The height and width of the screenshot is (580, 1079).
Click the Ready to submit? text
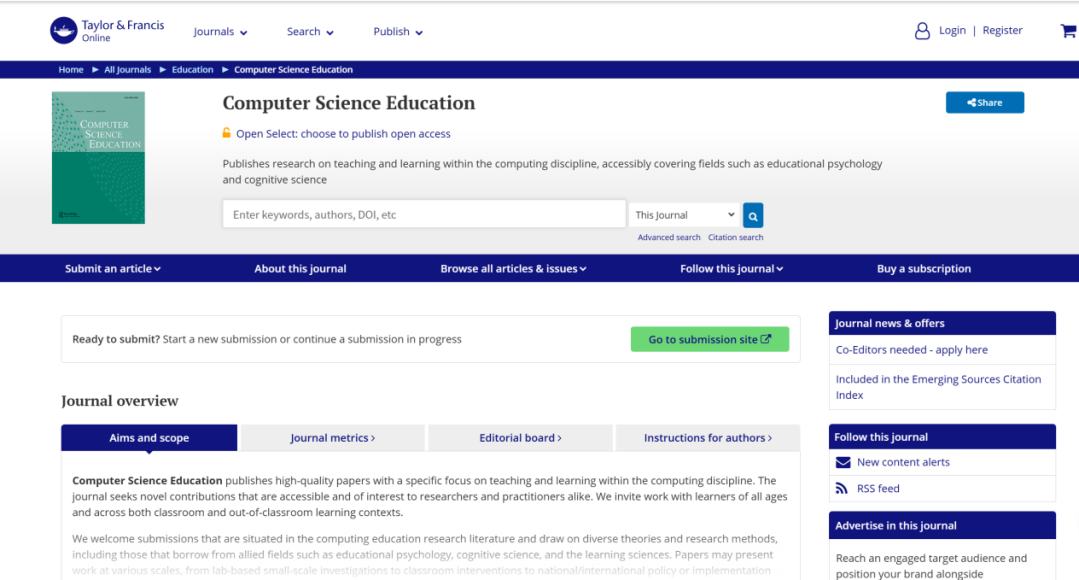pos(116,339)
